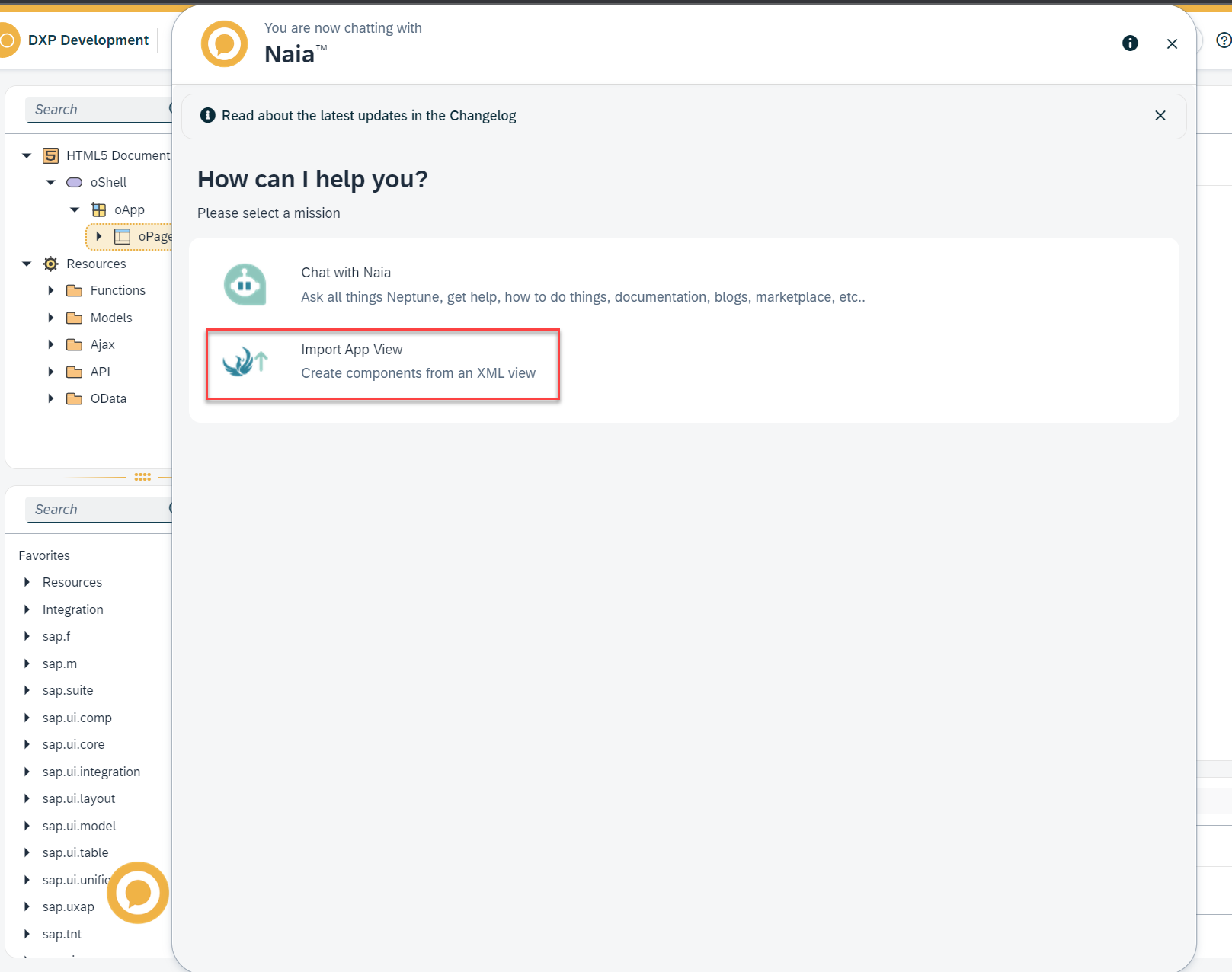Expand the Functions folder
Screen dimensions: 1232x972
[51, 290]
